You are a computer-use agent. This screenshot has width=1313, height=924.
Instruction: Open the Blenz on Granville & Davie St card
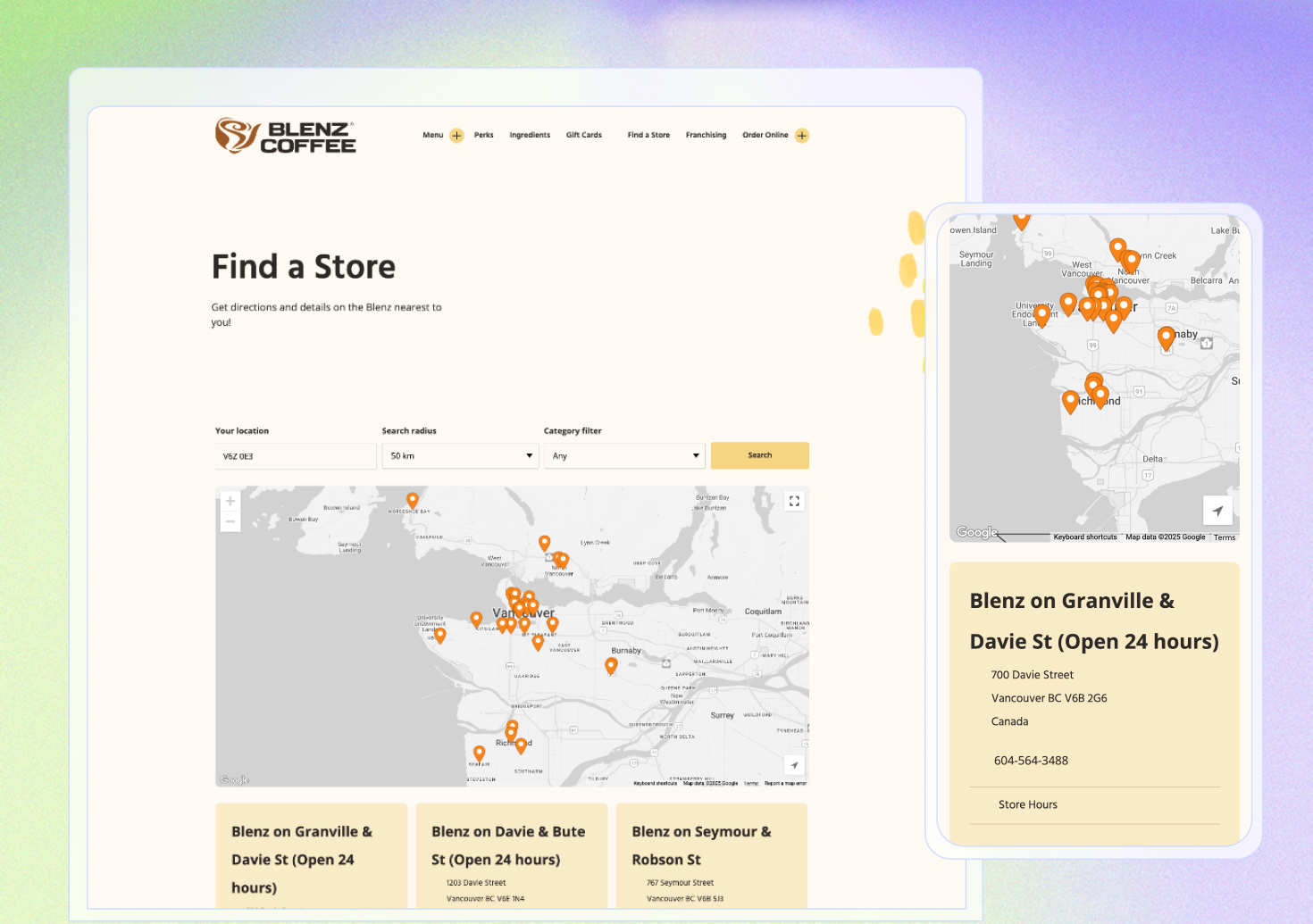[312, 856]
